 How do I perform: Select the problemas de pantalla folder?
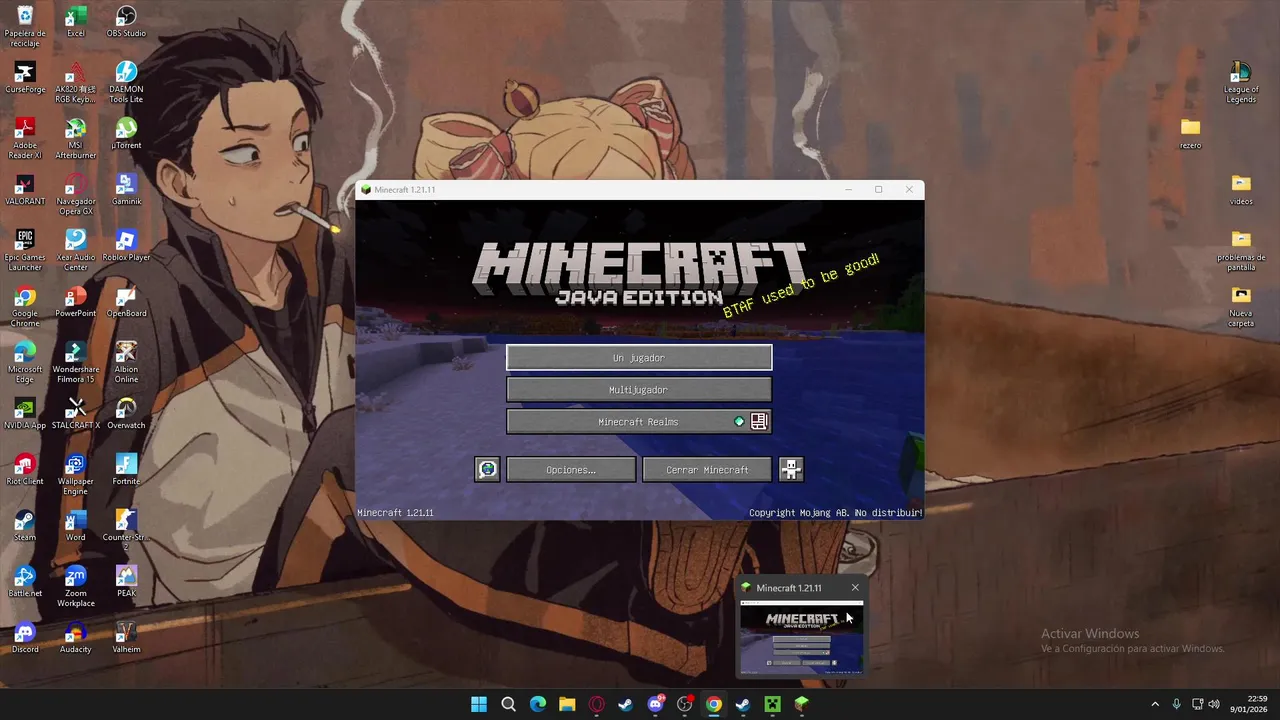pyautogui.click(x=1241, y=251)
